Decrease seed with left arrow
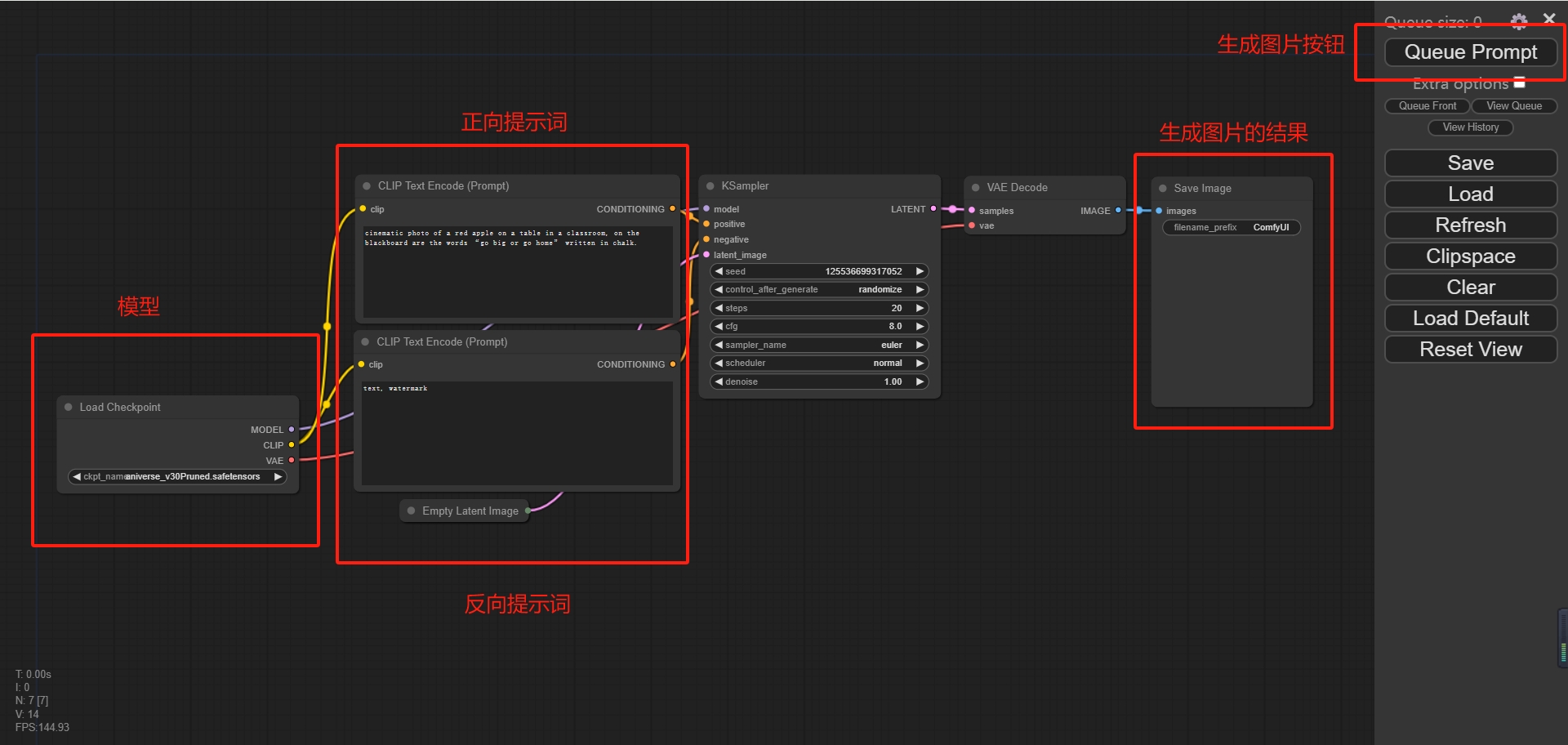The height and width of the screenshot is (745, 1568). click(x=719, y=271)
